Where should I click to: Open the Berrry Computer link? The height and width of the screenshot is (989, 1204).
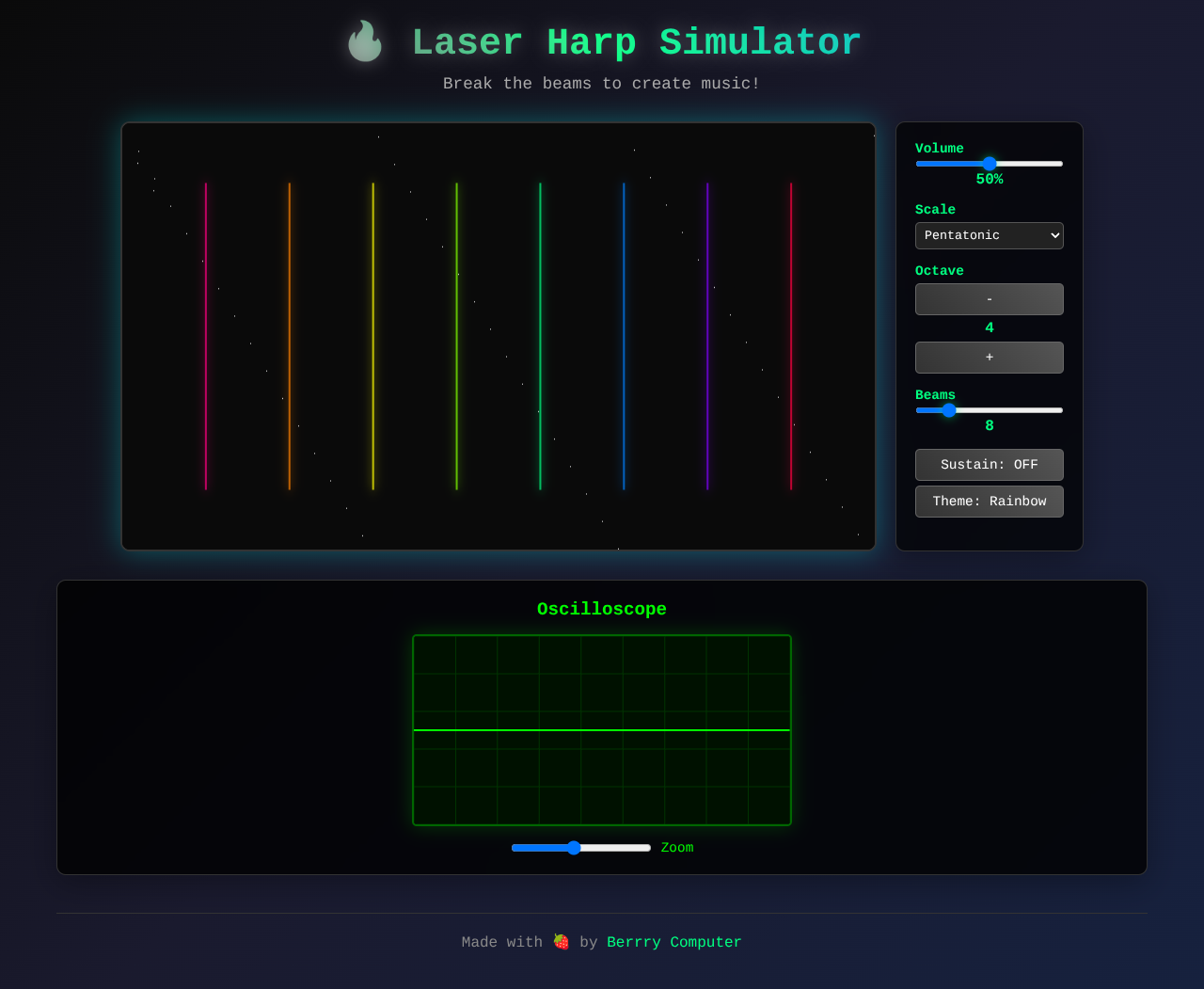pyautogui.click(x=673, y=941)
